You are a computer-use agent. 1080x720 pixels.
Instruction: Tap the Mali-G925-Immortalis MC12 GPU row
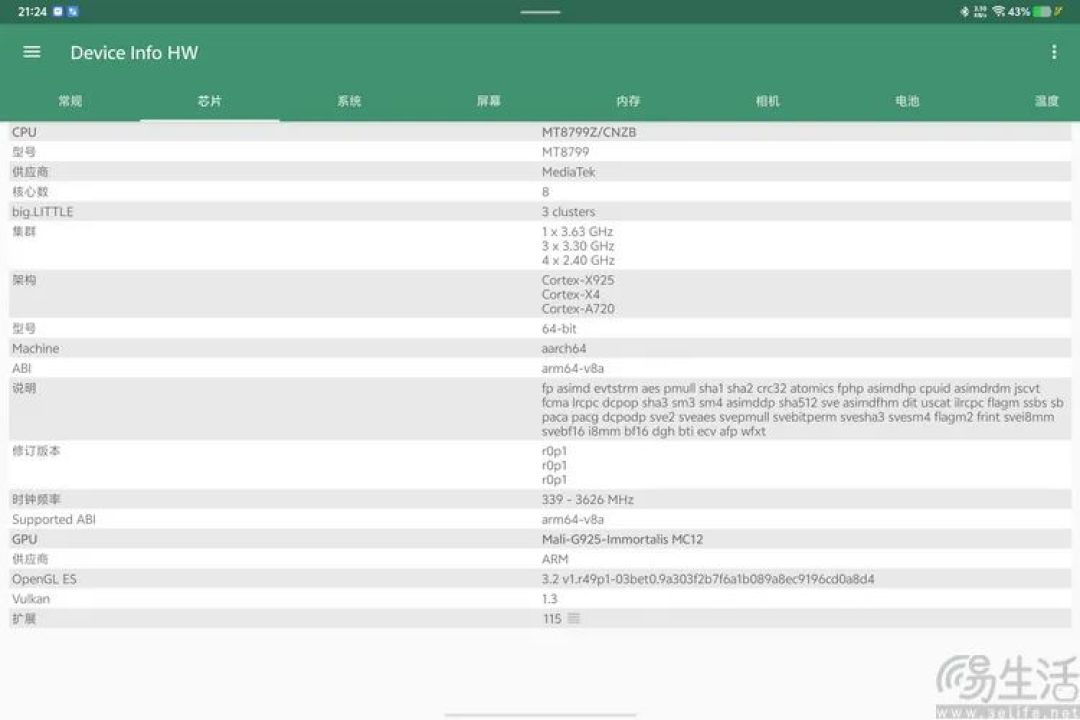pyautogui.click(x=540, y=539)
